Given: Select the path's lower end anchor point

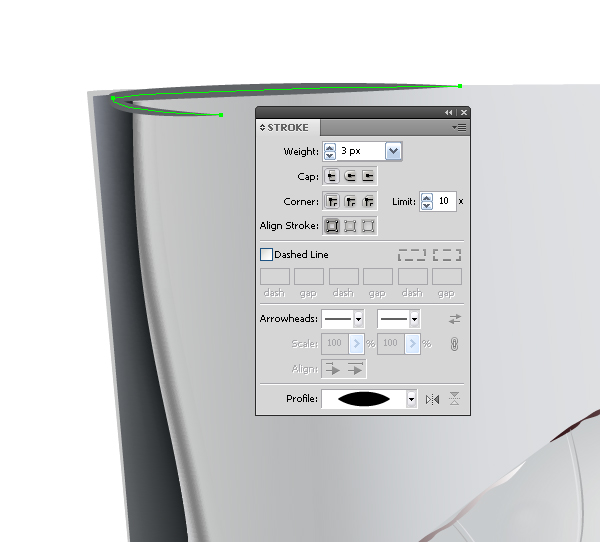Looking at the screenshot, I should (221, 115).
